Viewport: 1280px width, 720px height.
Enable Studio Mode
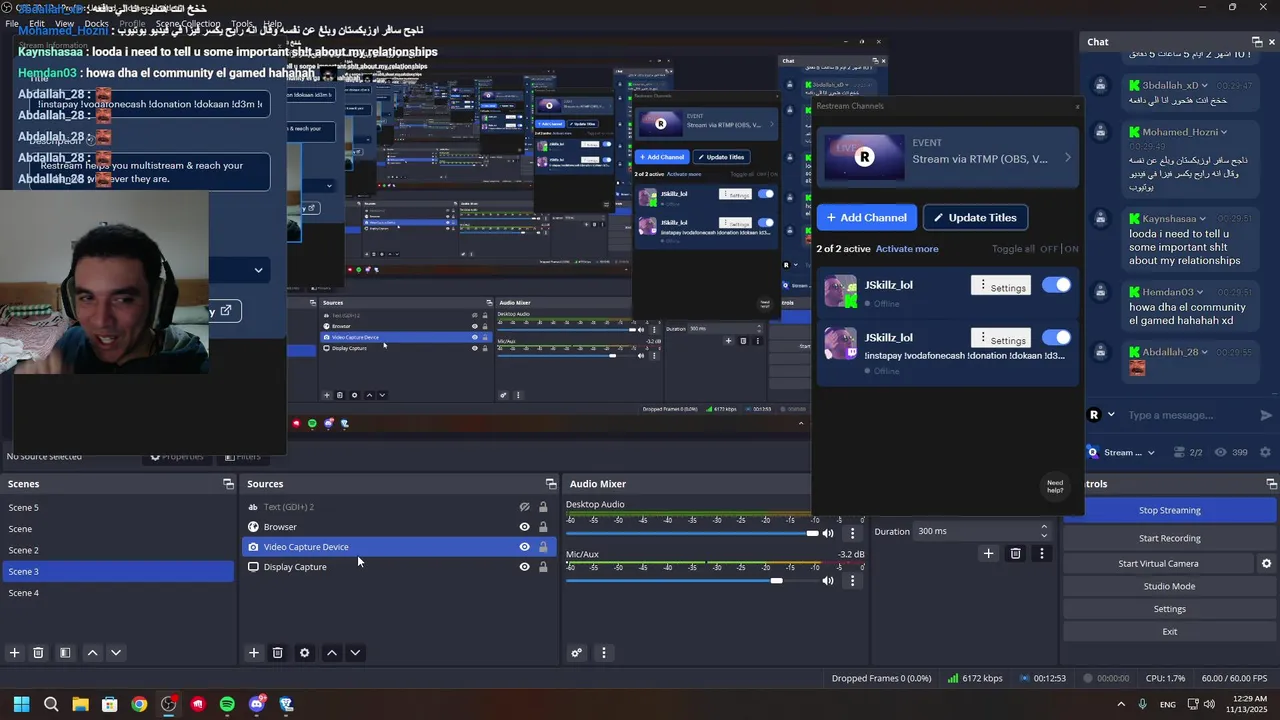(x=1169, y=586)
